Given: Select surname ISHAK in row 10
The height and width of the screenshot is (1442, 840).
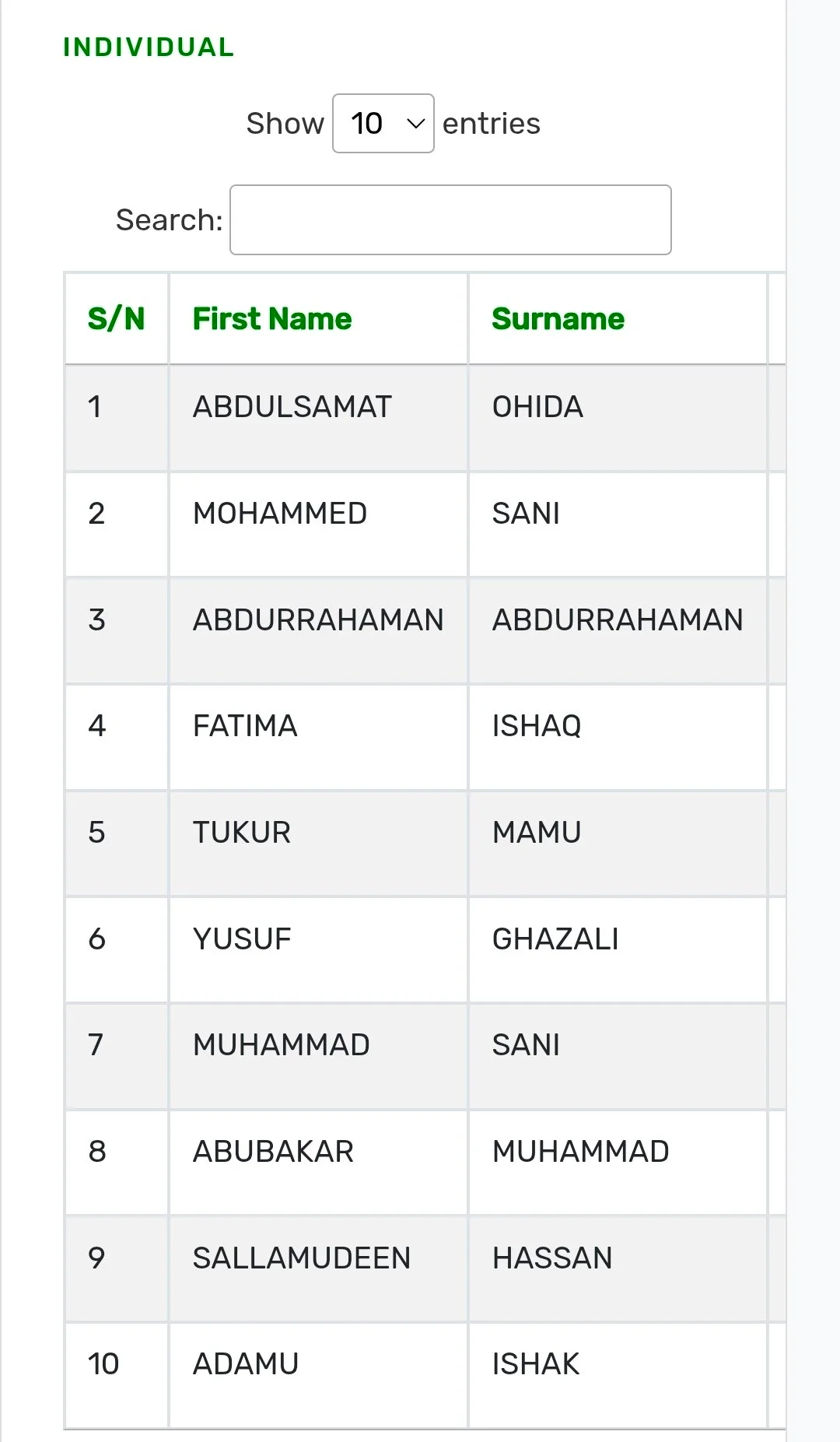Looking at the screenshot, I should tap(536, 1364).
